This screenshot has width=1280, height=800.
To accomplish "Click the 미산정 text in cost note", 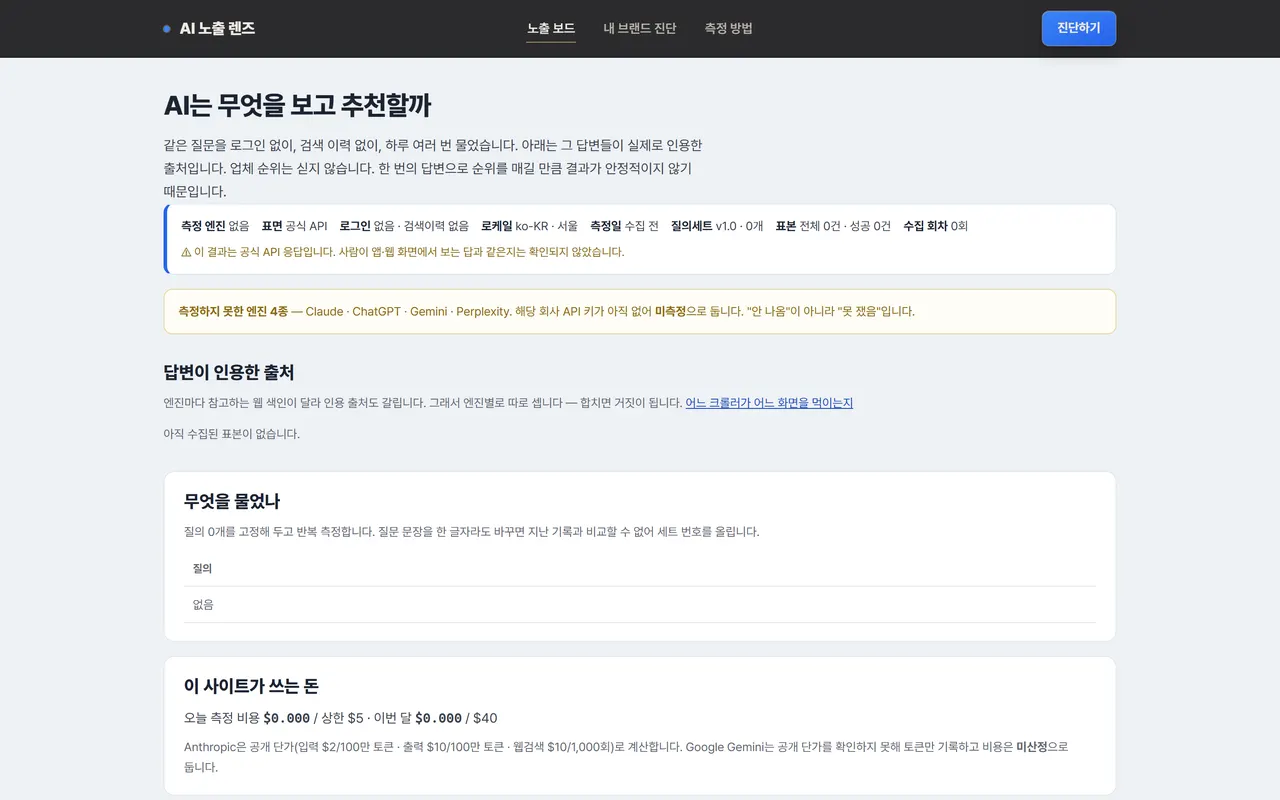I will pyautogui.click(x=1032, y=747).
